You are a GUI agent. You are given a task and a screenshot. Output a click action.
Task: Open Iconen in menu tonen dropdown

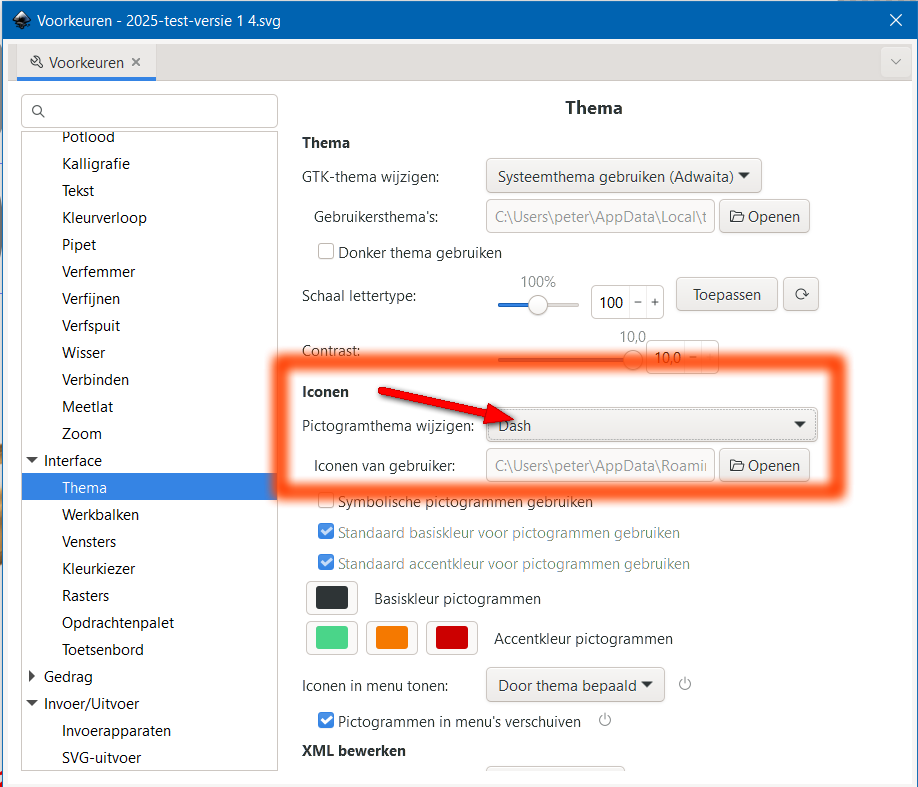tap(575, 685)
